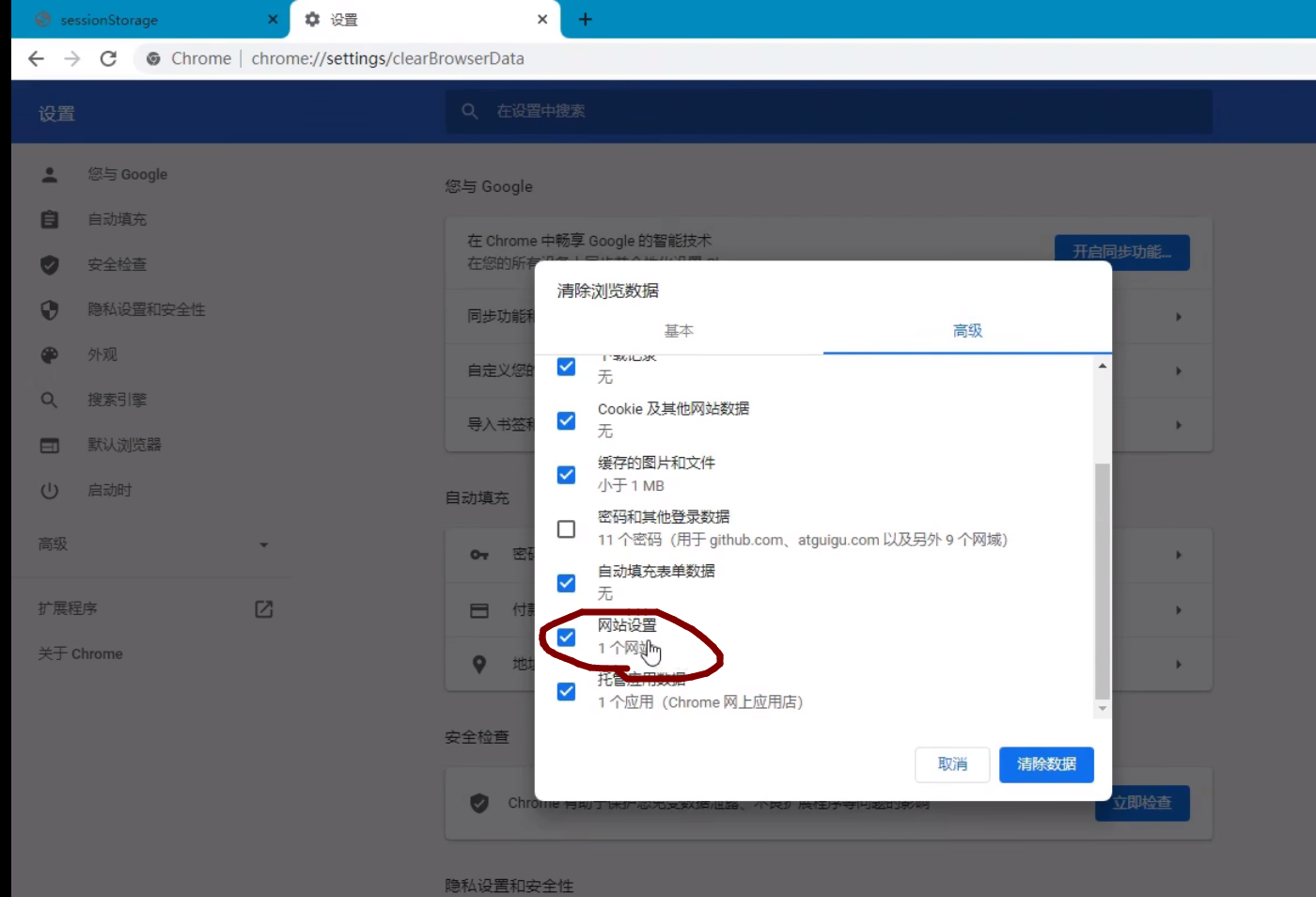Close the 设置 browser tab

tap(542, 20)
